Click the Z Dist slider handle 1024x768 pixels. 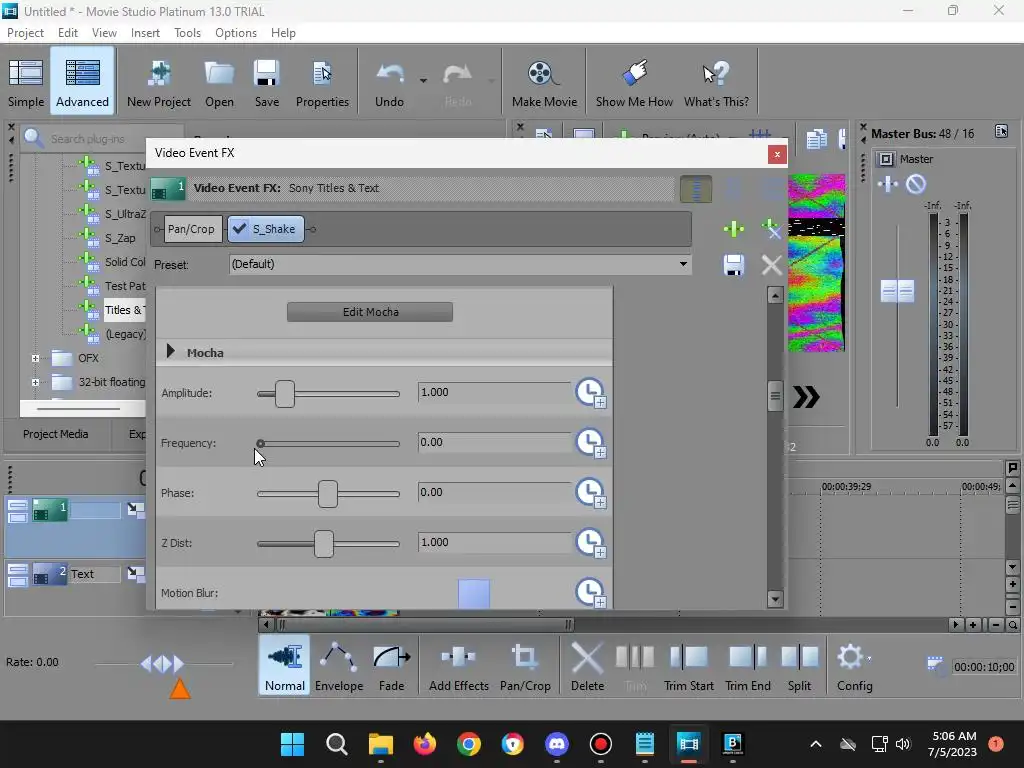pos(324,544)
